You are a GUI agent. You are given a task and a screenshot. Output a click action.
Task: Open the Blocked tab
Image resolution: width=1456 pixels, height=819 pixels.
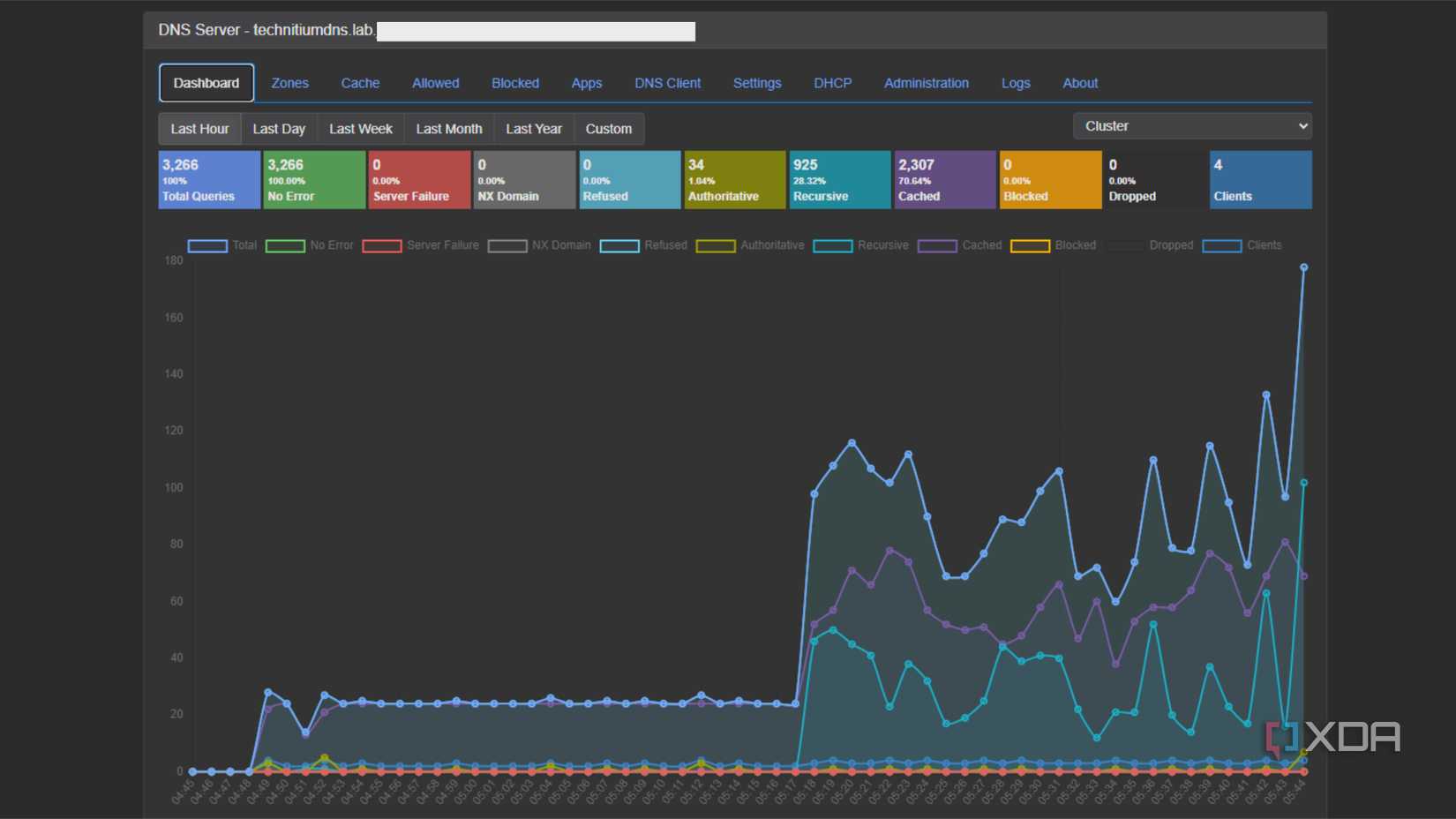click(x=515, y=83)
